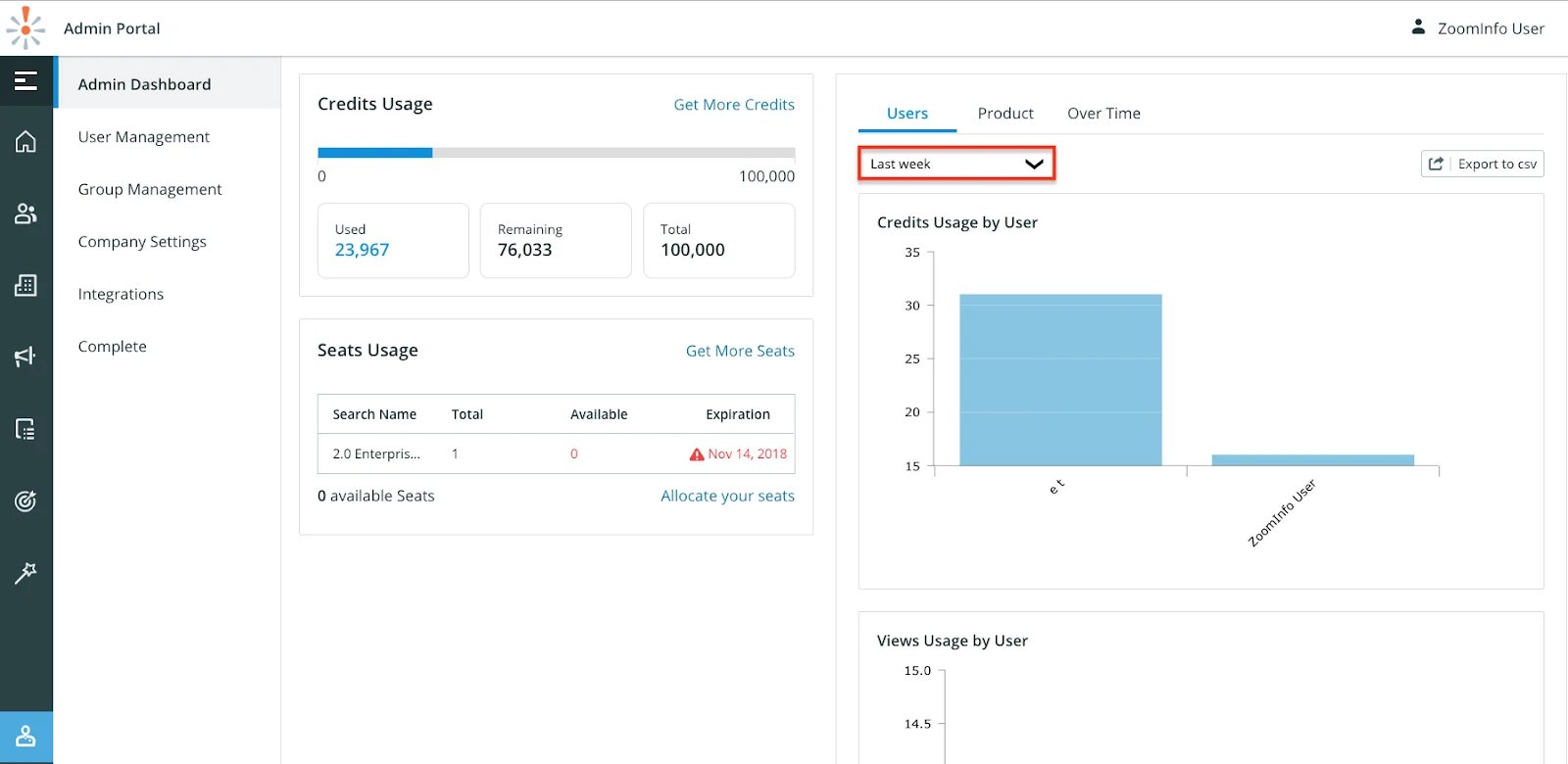
Task: Open the company building sidebar icon
Action: point(26,285)
